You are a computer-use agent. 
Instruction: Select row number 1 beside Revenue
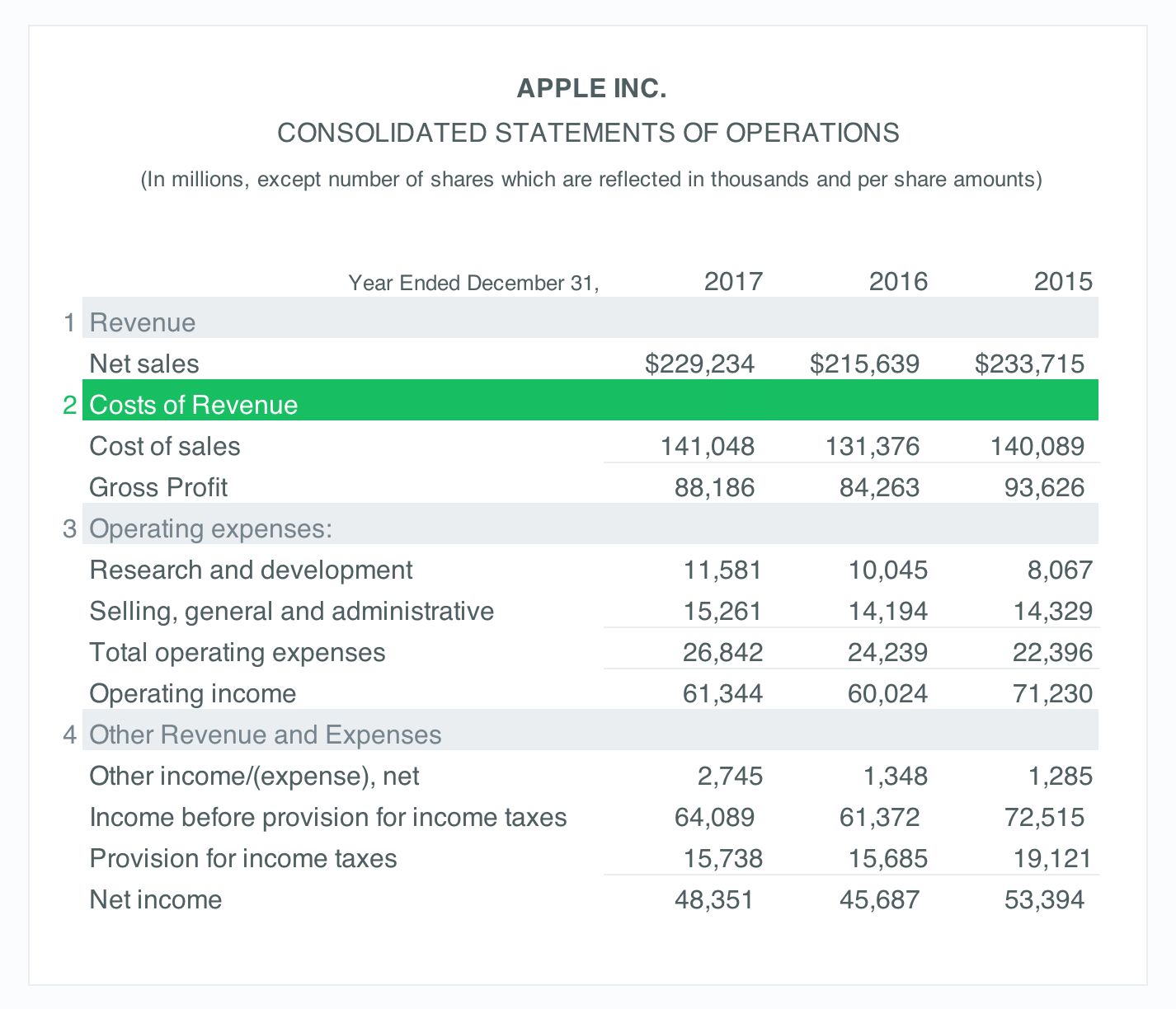point(69,322)
